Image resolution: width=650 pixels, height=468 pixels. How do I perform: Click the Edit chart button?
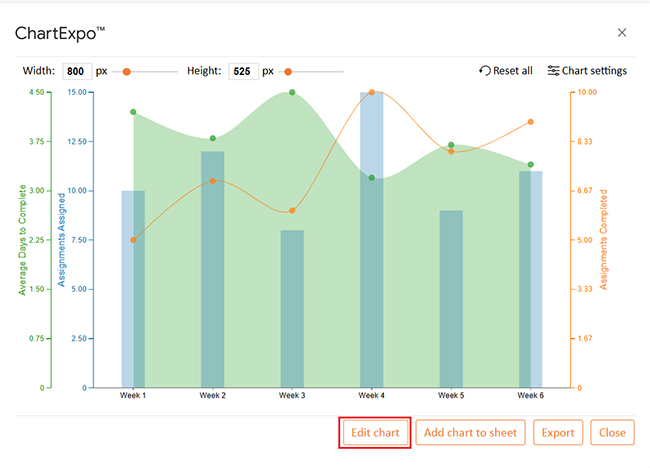point(375,433)
